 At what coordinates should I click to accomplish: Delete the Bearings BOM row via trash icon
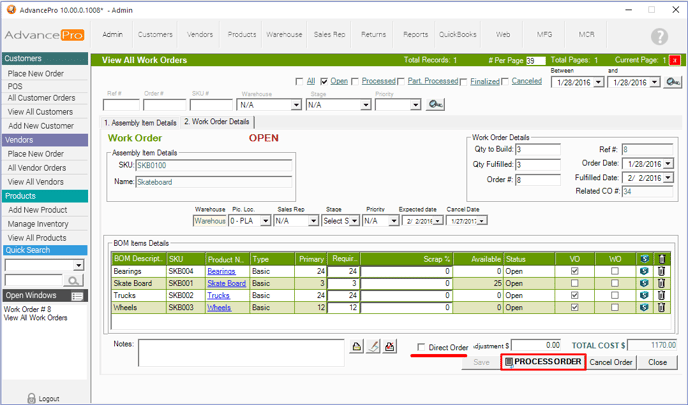click(661, 271)
